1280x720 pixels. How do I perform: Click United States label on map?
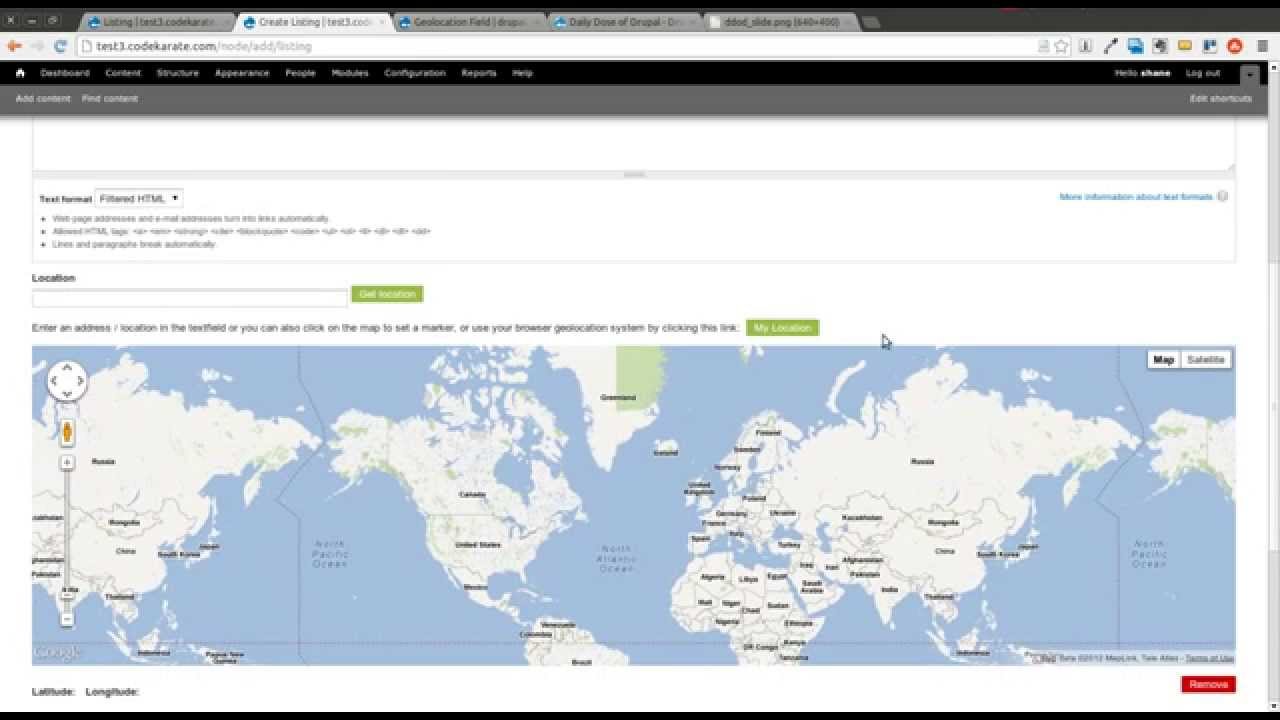[477, 545]
